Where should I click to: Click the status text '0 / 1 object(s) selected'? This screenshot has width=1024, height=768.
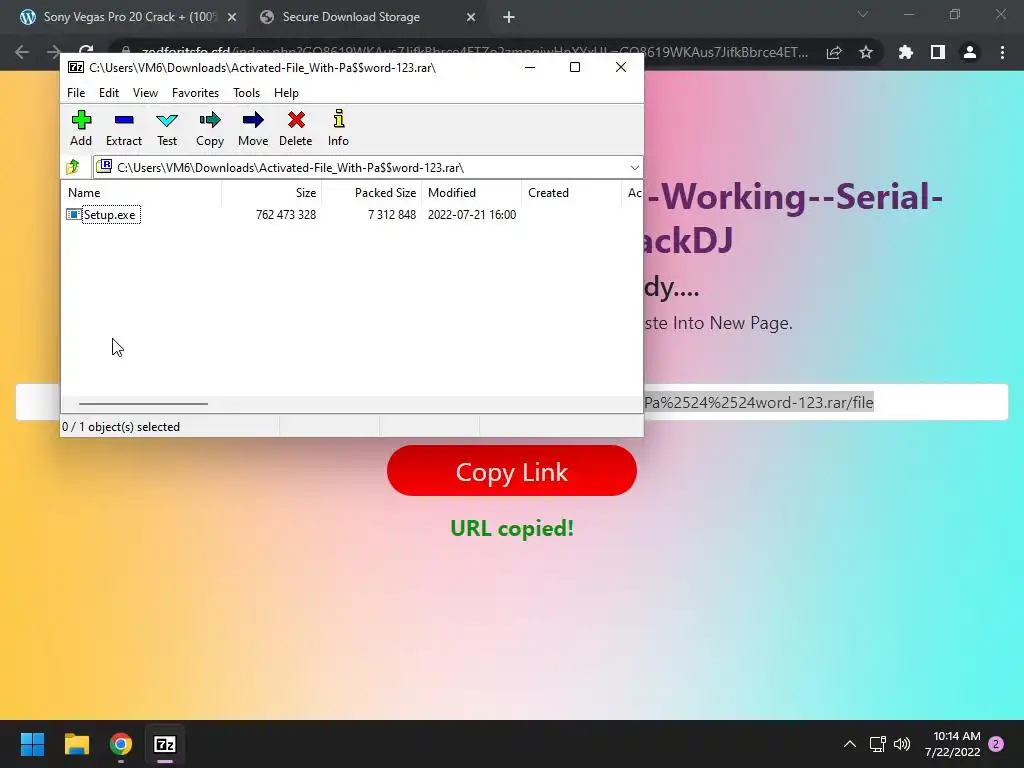click(121, 426)
